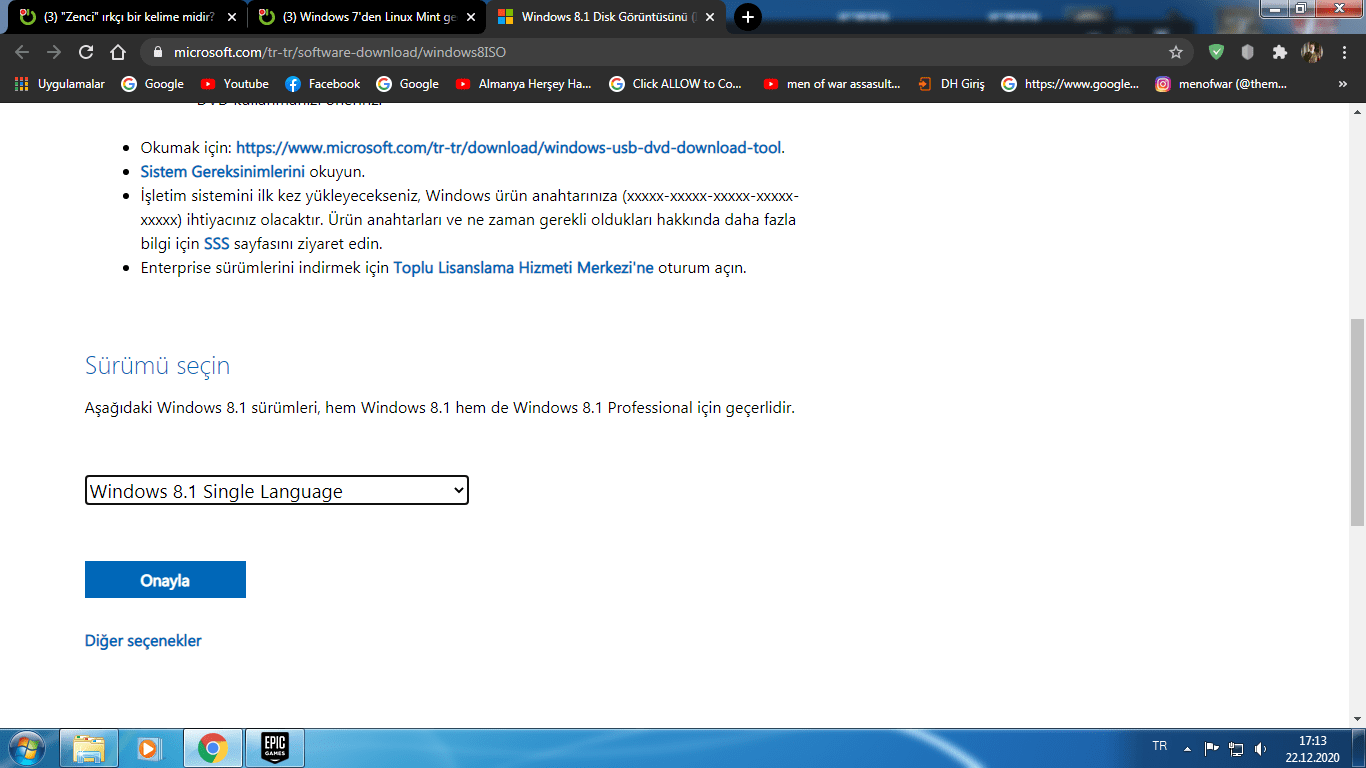Viewport: 1366px width, 768px height.
Task: Click the Onayla button
Action: click(x=165, y=580)
